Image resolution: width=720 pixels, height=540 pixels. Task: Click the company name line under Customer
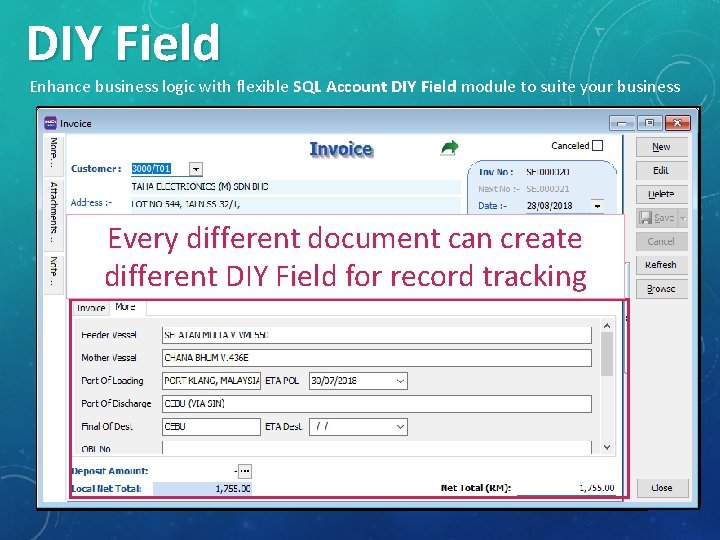coord(295,186)
